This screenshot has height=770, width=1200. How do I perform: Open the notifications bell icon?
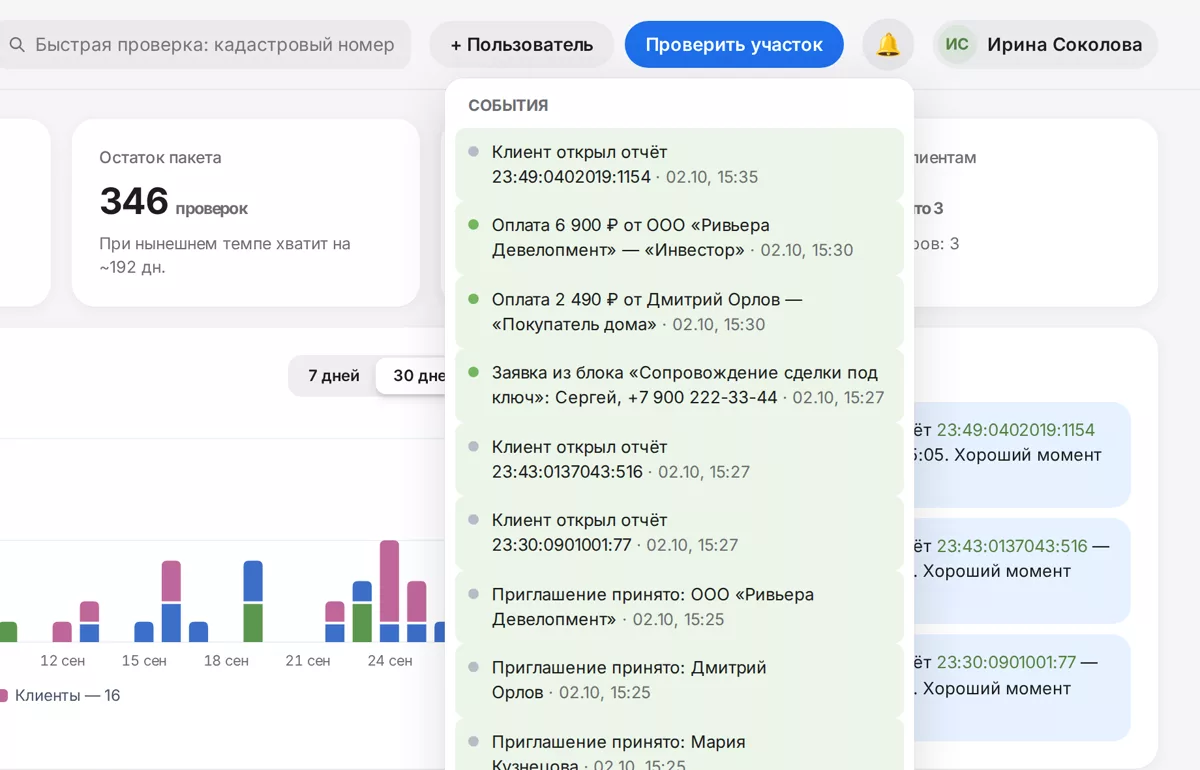click(888, 45)
